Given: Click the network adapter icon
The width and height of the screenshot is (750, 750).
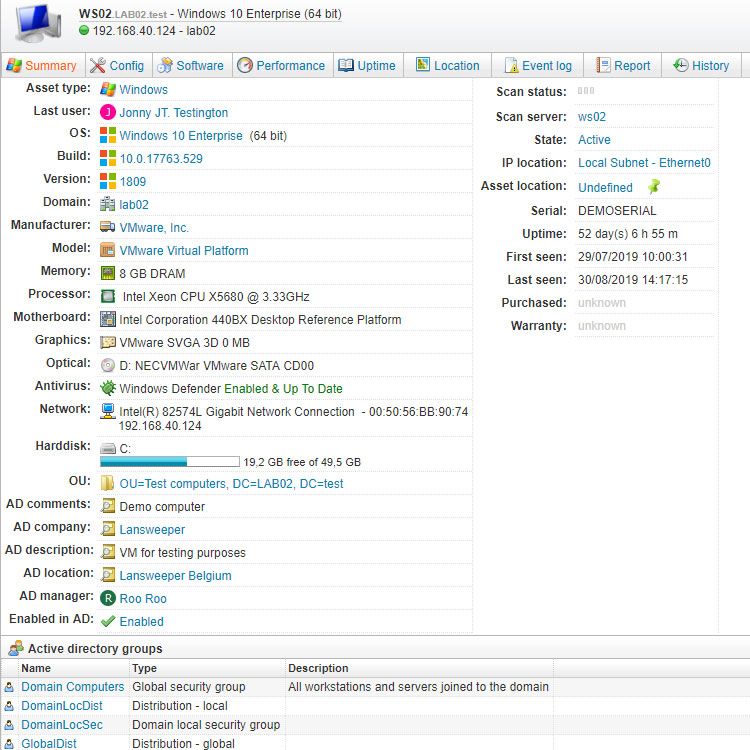Looking at the screenshot, I should [x=108, y=411].
